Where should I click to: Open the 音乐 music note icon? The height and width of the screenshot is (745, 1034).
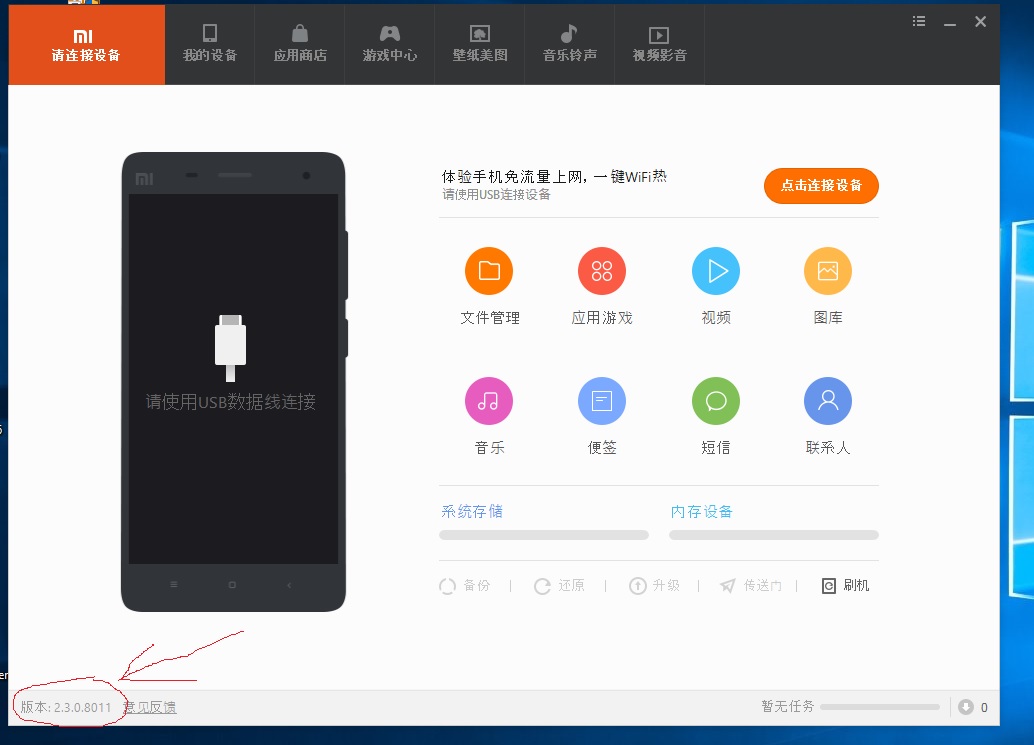489,401
